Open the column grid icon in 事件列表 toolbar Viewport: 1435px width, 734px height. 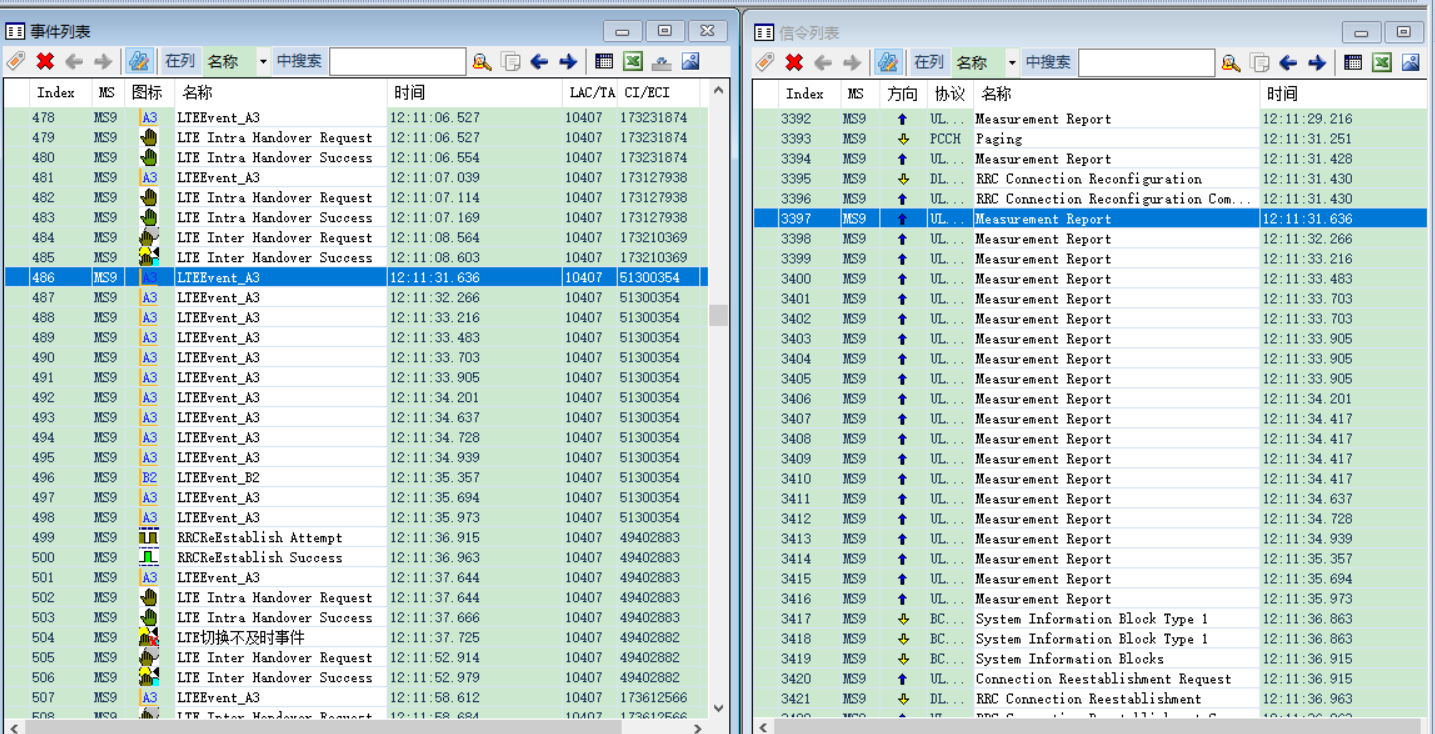click(604, 61)
